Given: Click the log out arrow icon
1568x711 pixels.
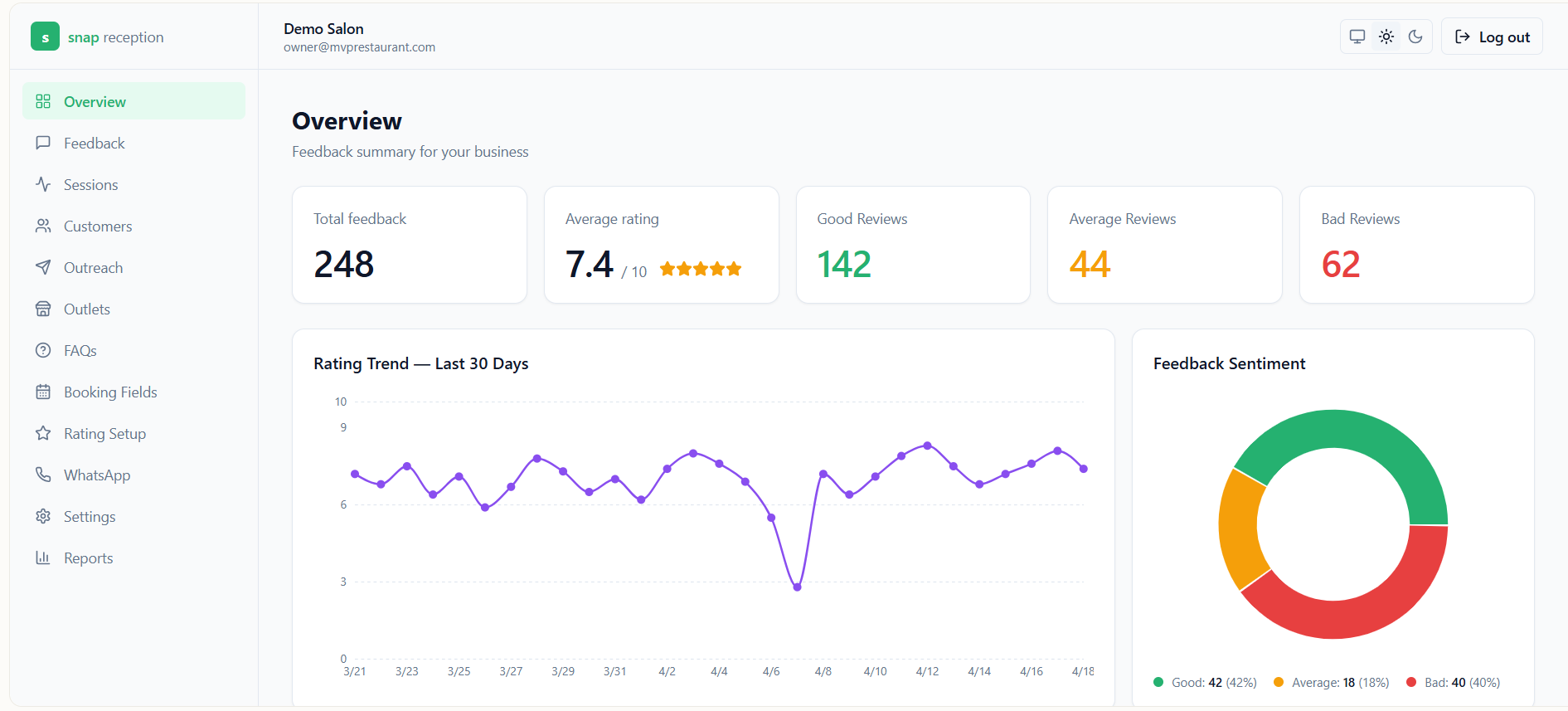Looking at the screenshot, I should point(1463,37).
